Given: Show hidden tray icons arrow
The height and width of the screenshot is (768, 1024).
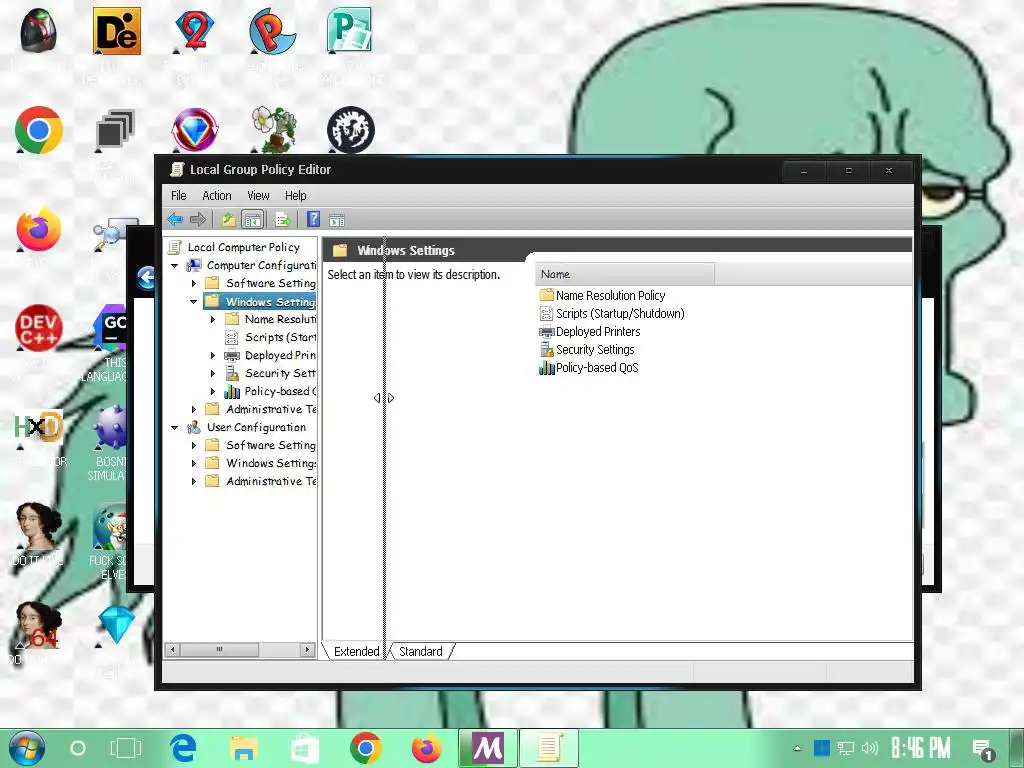Looking at the screenshot, I should [797, 748].
